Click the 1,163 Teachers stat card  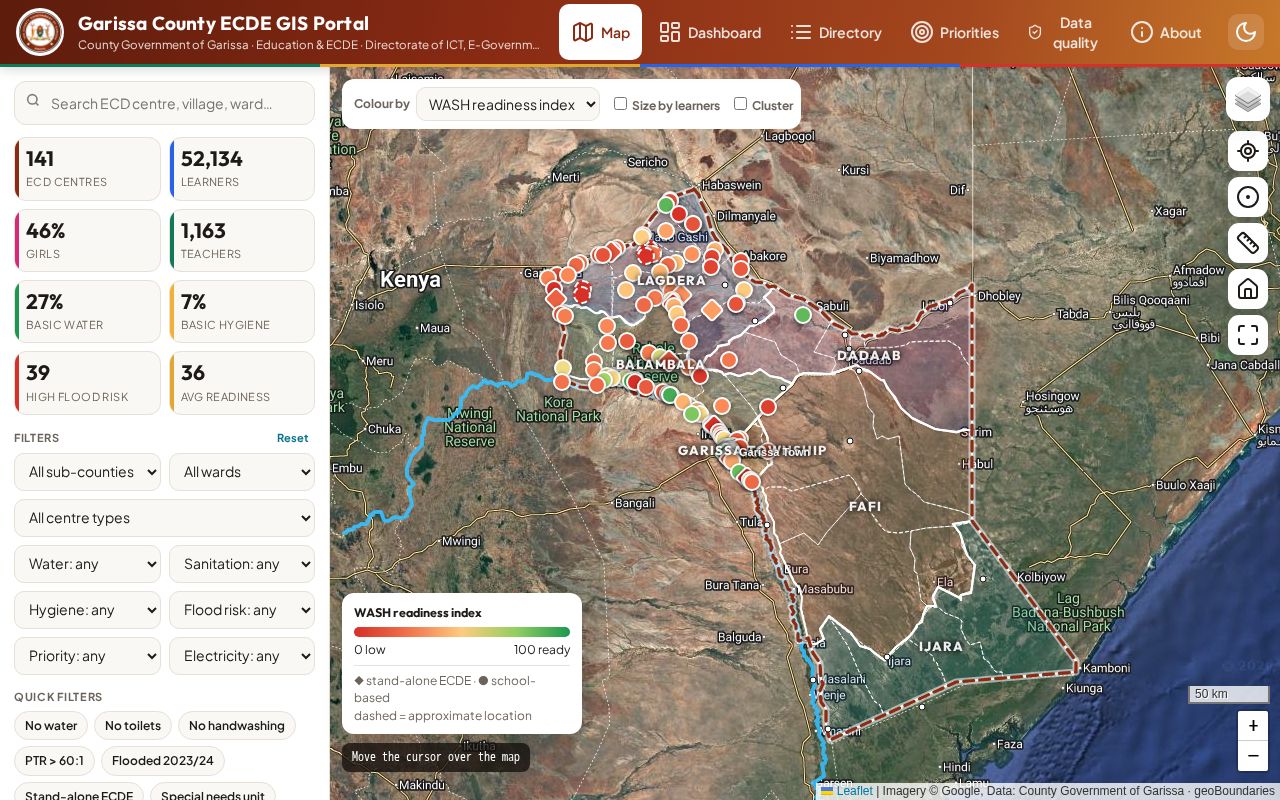(x=242, y=240)
